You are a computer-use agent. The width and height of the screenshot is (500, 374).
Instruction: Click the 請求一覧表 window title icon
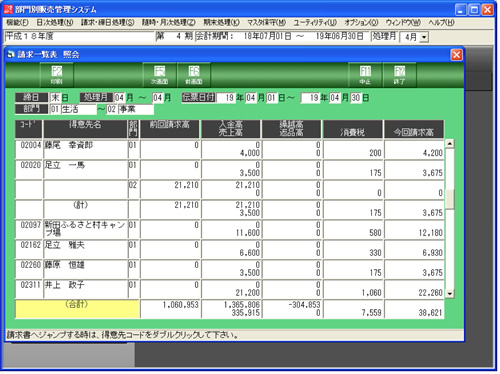[11, 55]
